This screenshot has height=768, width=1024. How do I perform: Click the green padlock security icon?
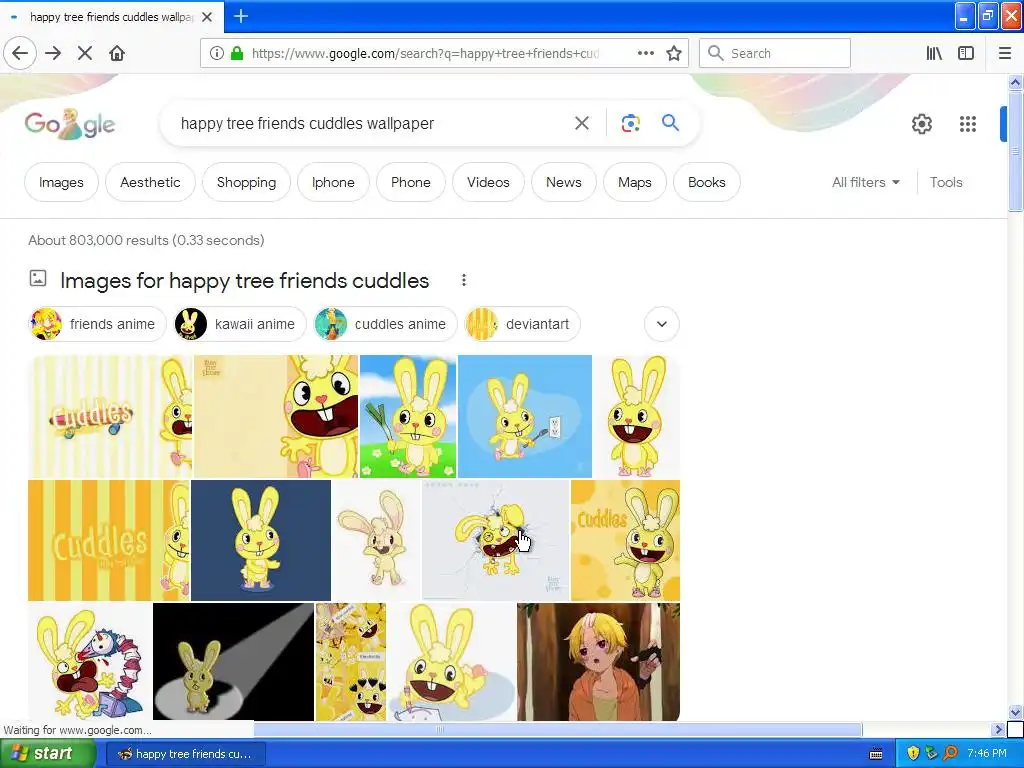[x=237, y=53]
